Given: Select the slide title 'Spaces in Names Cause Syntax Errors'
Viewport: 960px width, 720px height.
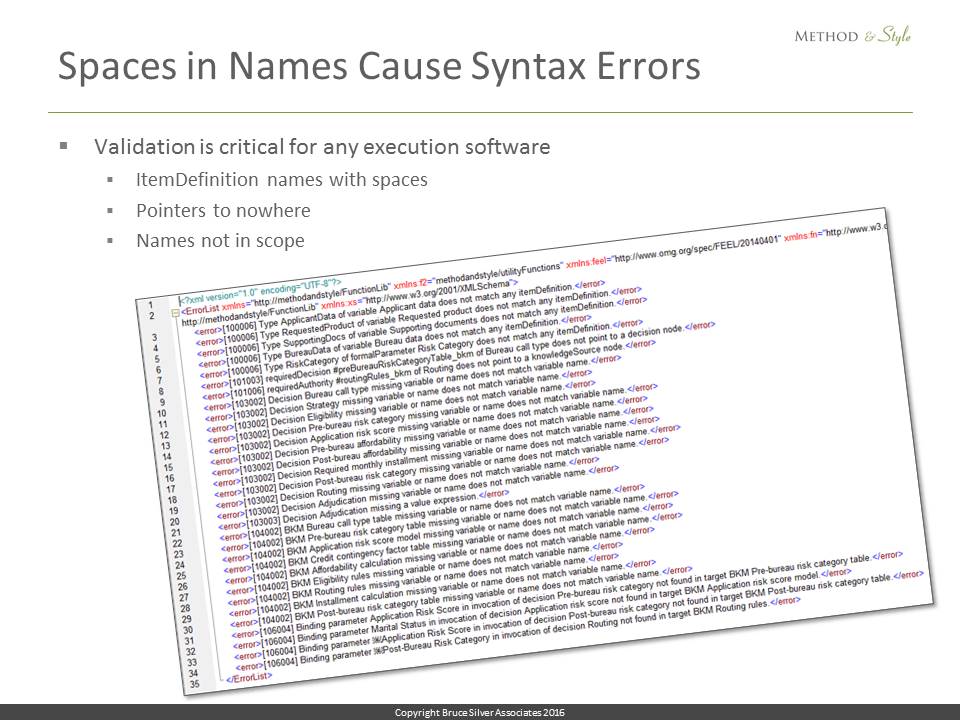Looking at the screenshot, I should 379,66.
